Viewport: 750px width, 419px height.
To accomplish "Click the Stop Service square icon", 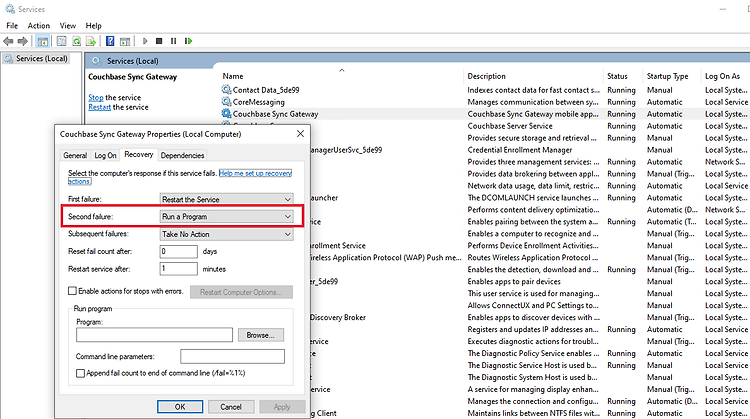I will tap(159, 41).
